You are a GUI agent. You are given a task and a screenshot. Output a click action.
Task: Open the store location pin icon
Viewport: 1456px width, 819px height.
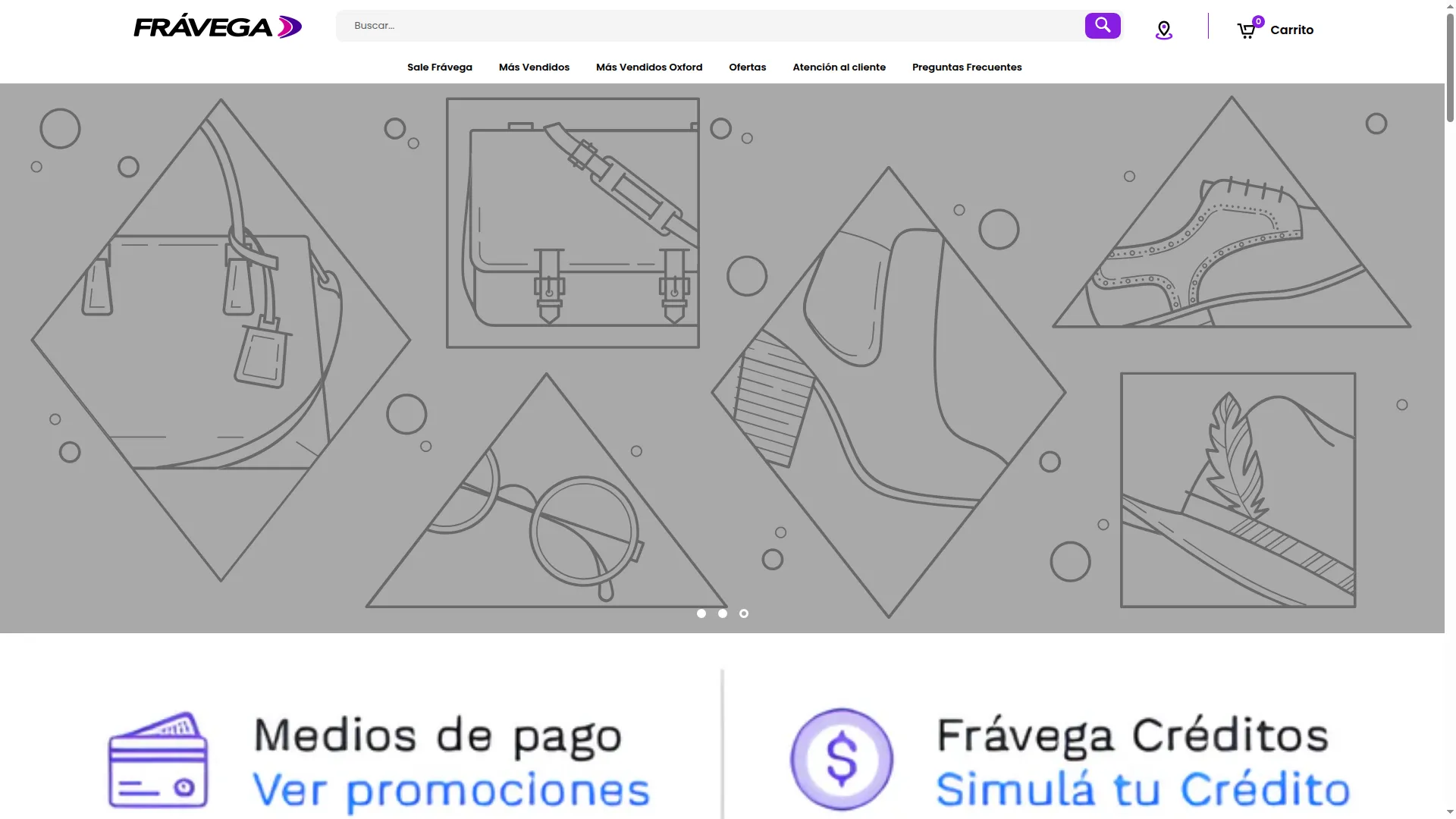1164,30
